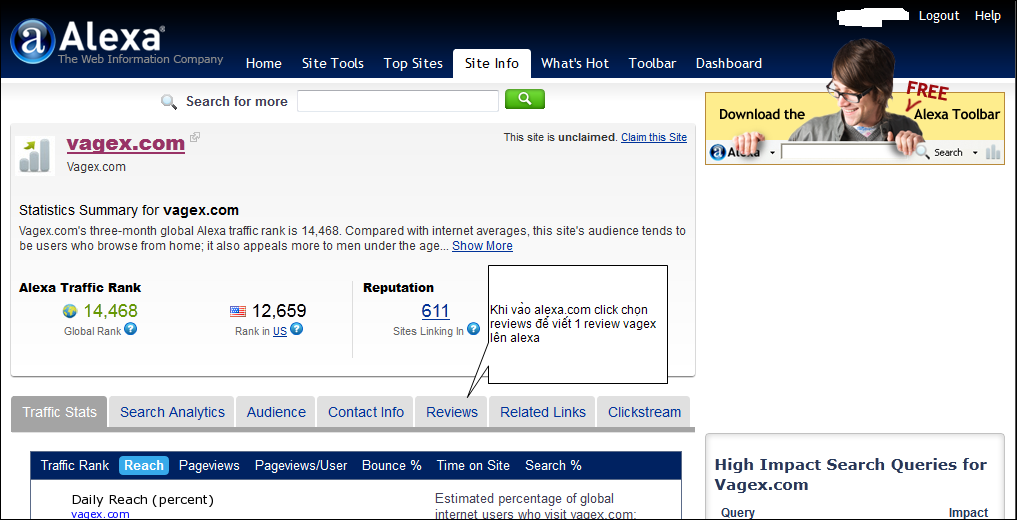The height and width of the screenshot is (520, 1017).
Task: Click the Sites Linking In help icon
Action: pos(473,329)
